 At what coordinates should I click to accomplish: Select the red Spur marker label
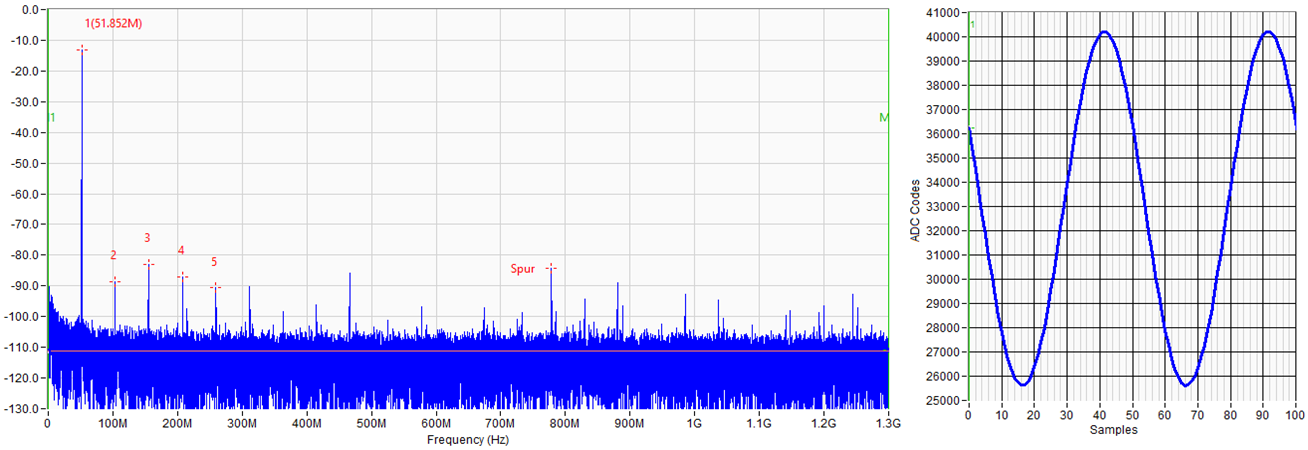tap(523, 269)
